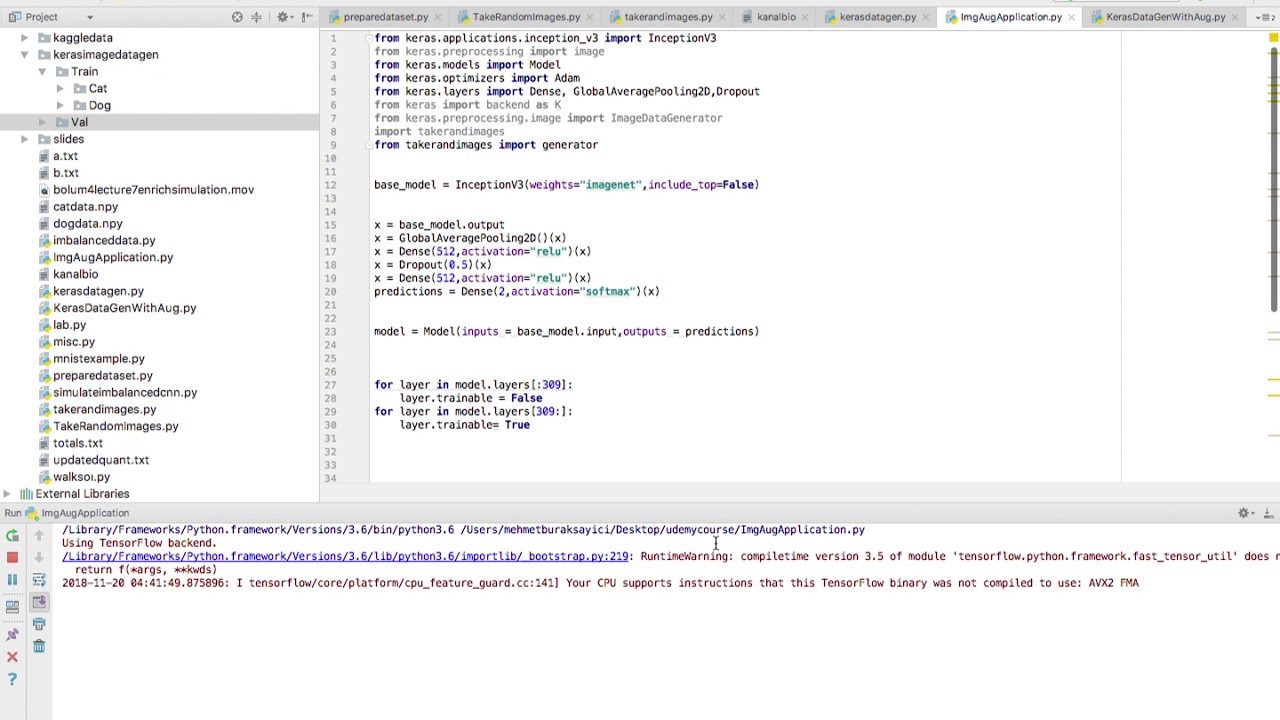The width and height of the screenshot is (1280, 720).
Task: Collapse all in Project panel
Action: 256,17
